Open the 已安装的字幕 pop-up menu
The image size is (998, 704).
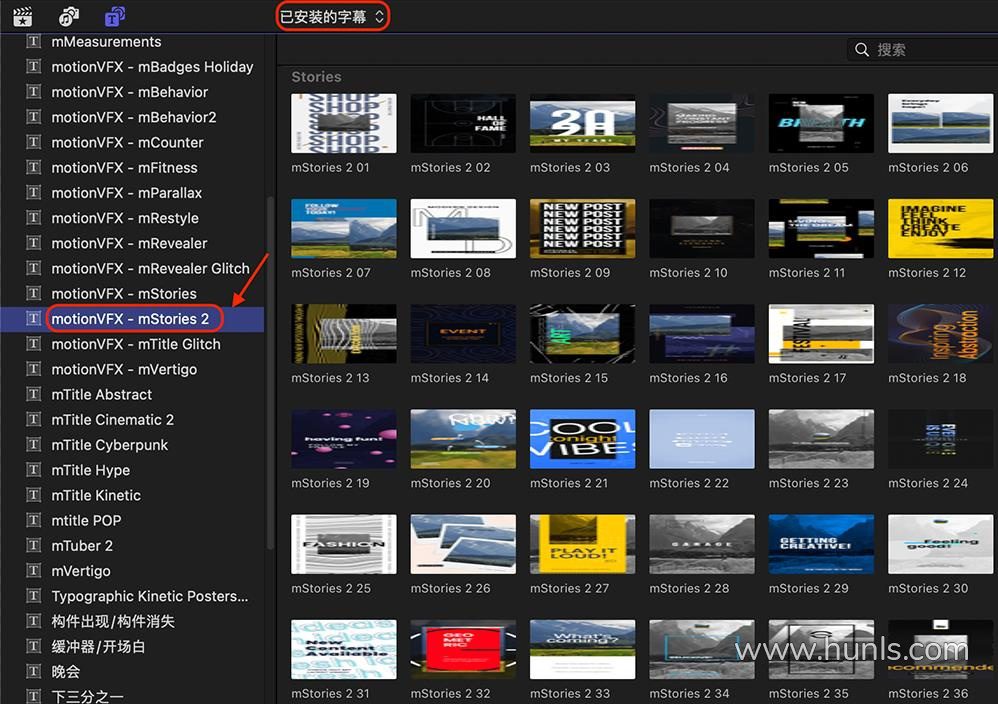pos(332,17)
